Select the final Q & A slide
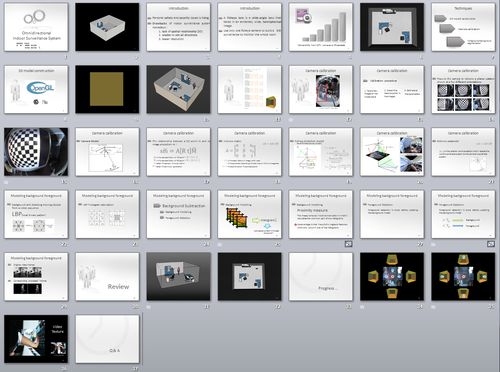 tap(107, 339)
